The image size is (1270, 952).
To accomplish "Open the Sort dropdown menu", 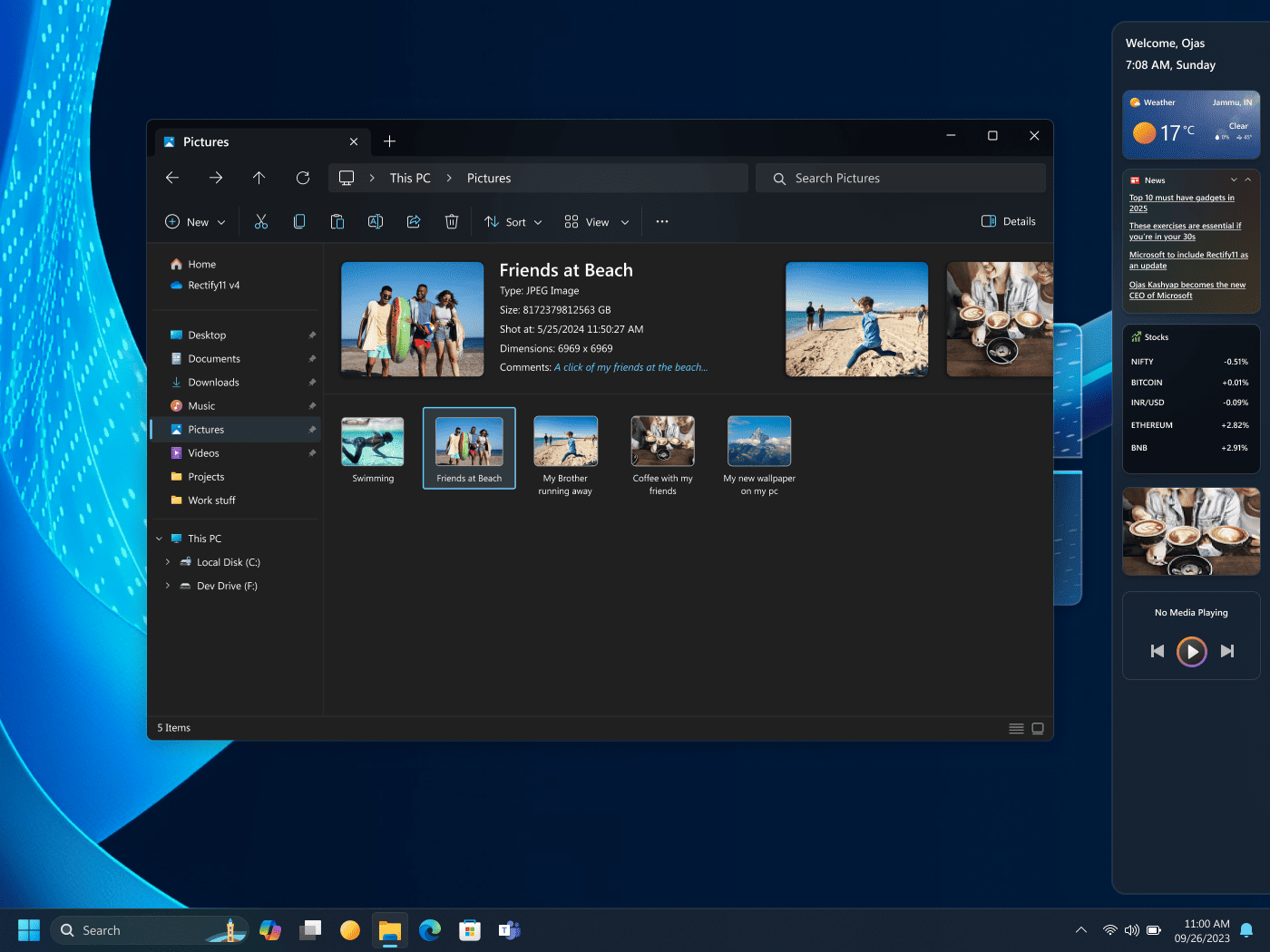I will (513, 222).
